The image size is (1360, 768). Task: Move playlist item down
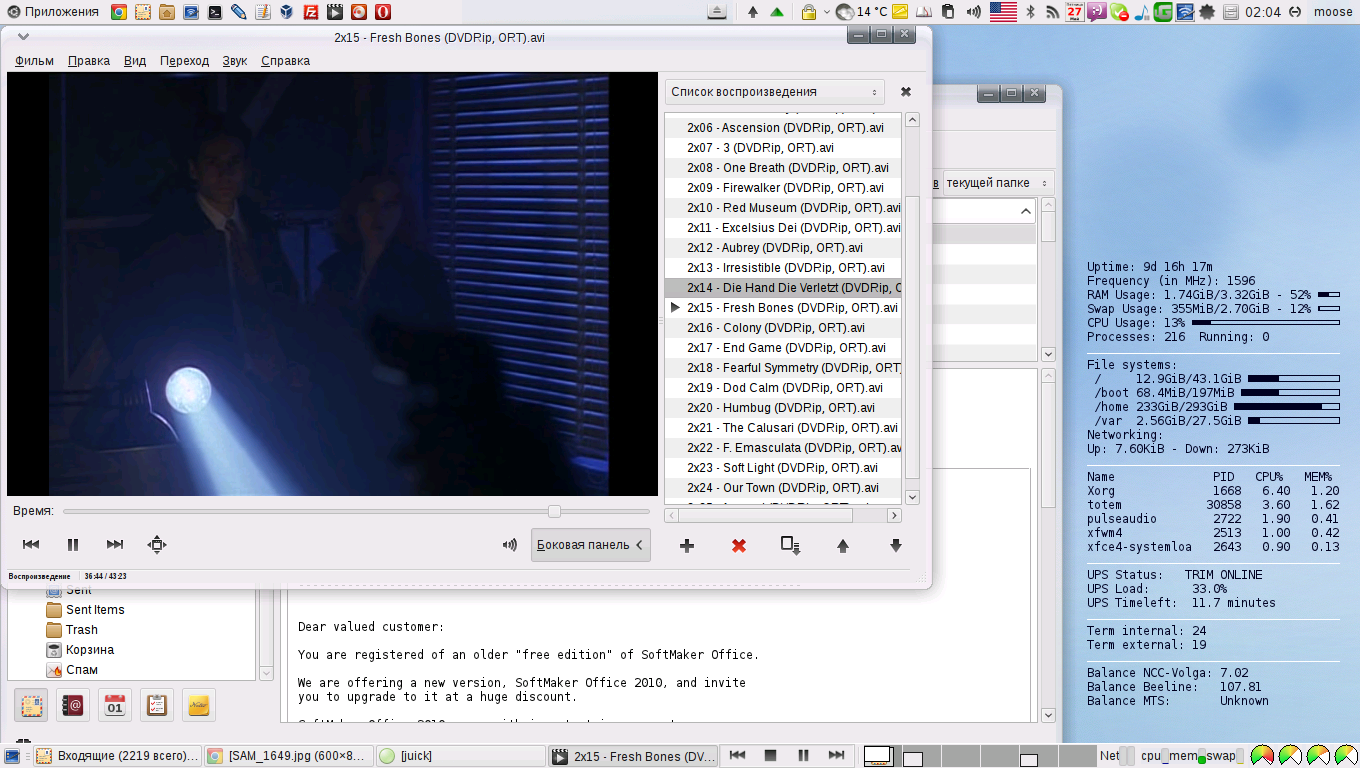tap(895, 546)
